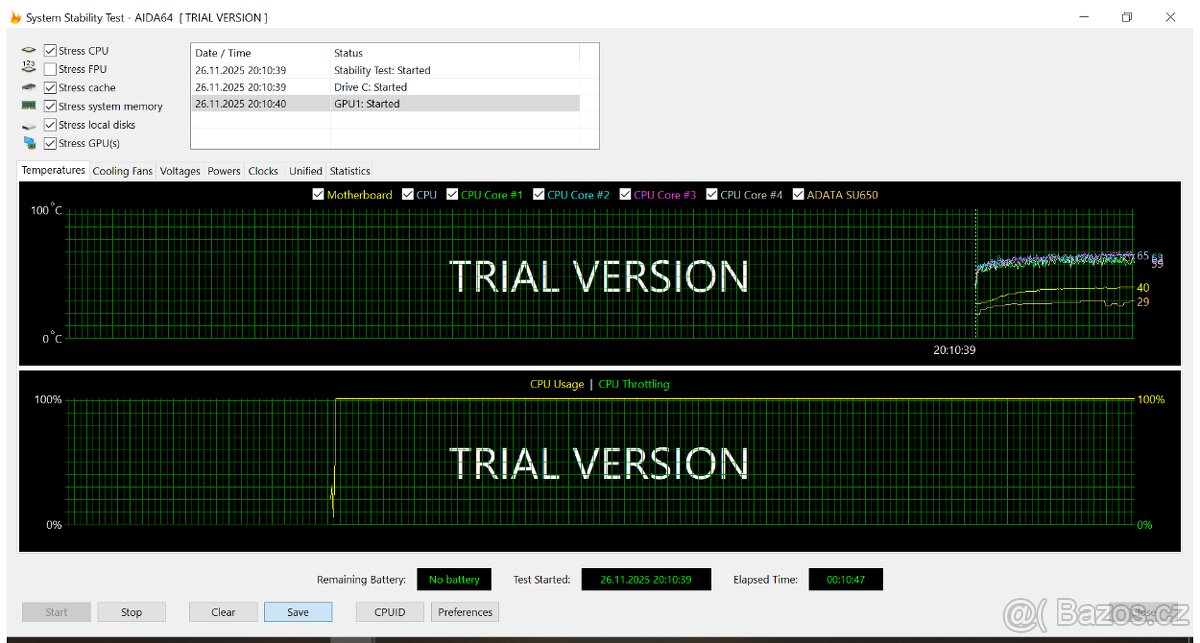The height and width of the screenshot is (643, 1200).
Task: Click the GPU icon beside Stress GPU(s)
Action: [x=28, y=143]
